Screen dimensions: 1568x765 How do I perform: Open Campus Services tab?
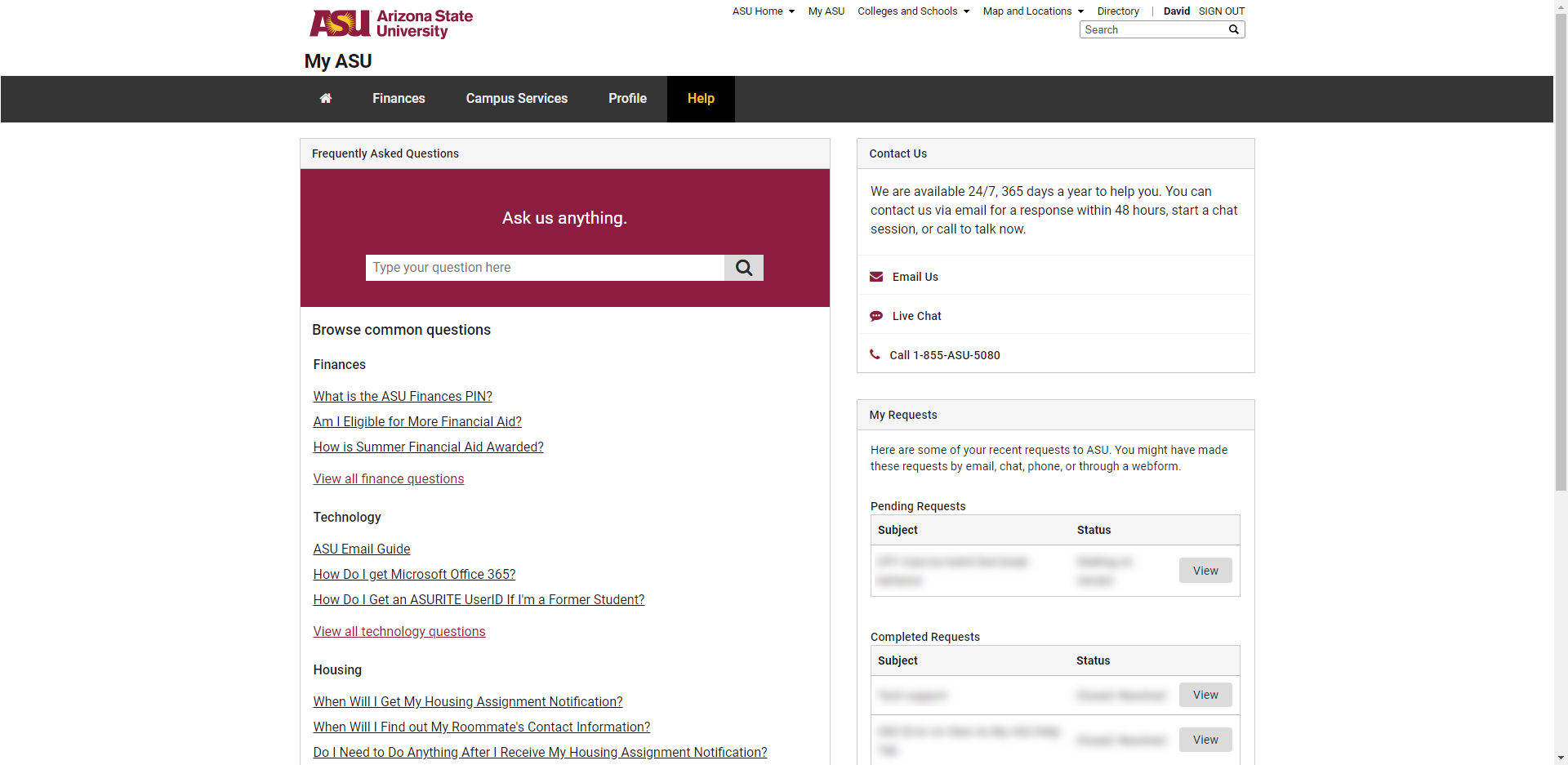click(x=517, y=99)
